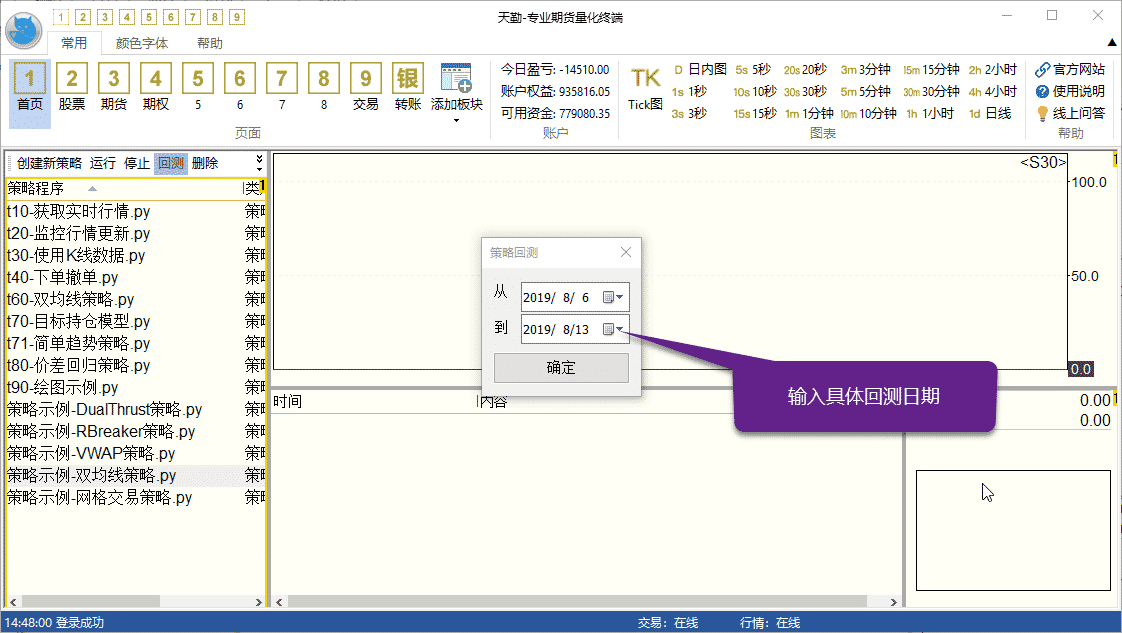Open the TK Tick图 chart

click(645, 87)
